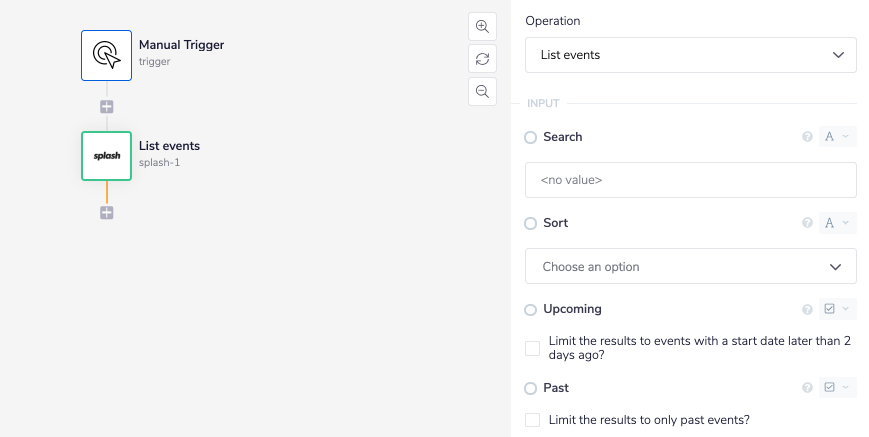The image size is (869, 437).
Task: Show help for the Upcoming field
Action: [x=807, y=309]
